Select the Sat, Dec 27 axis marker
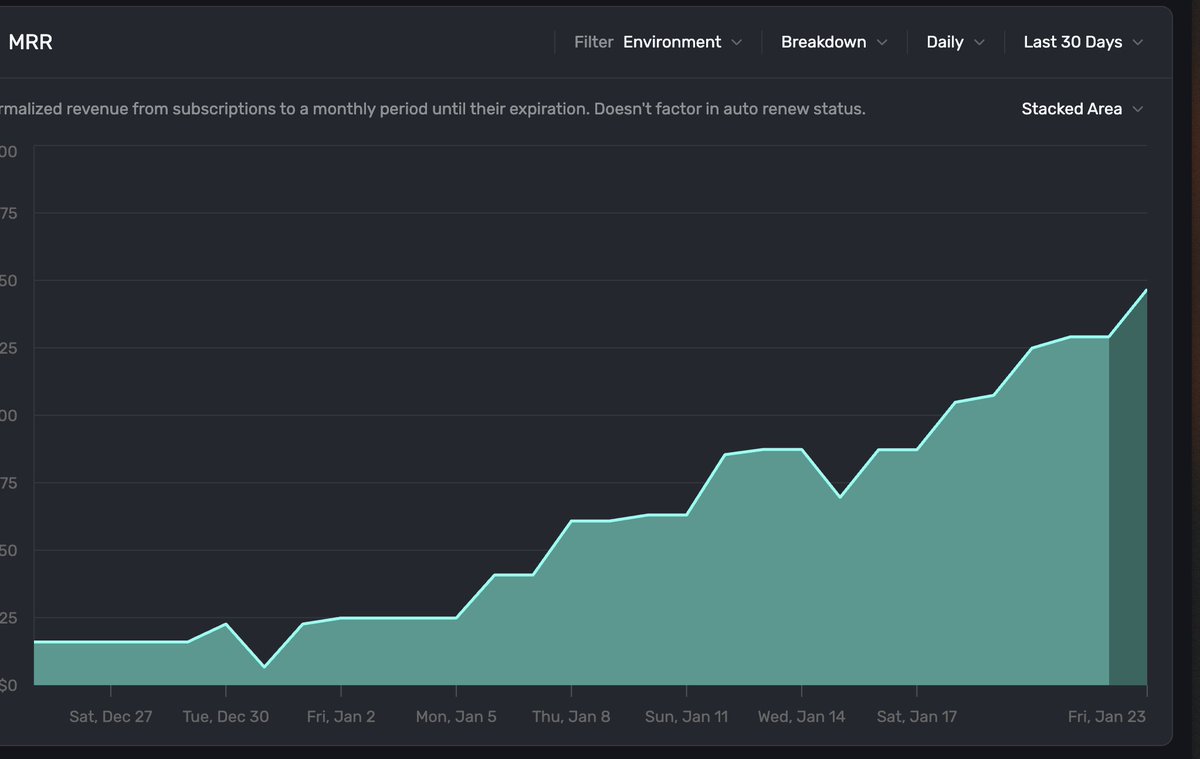Image resolution: width=1200 pixels, height=759 pixels. (111, 716)
